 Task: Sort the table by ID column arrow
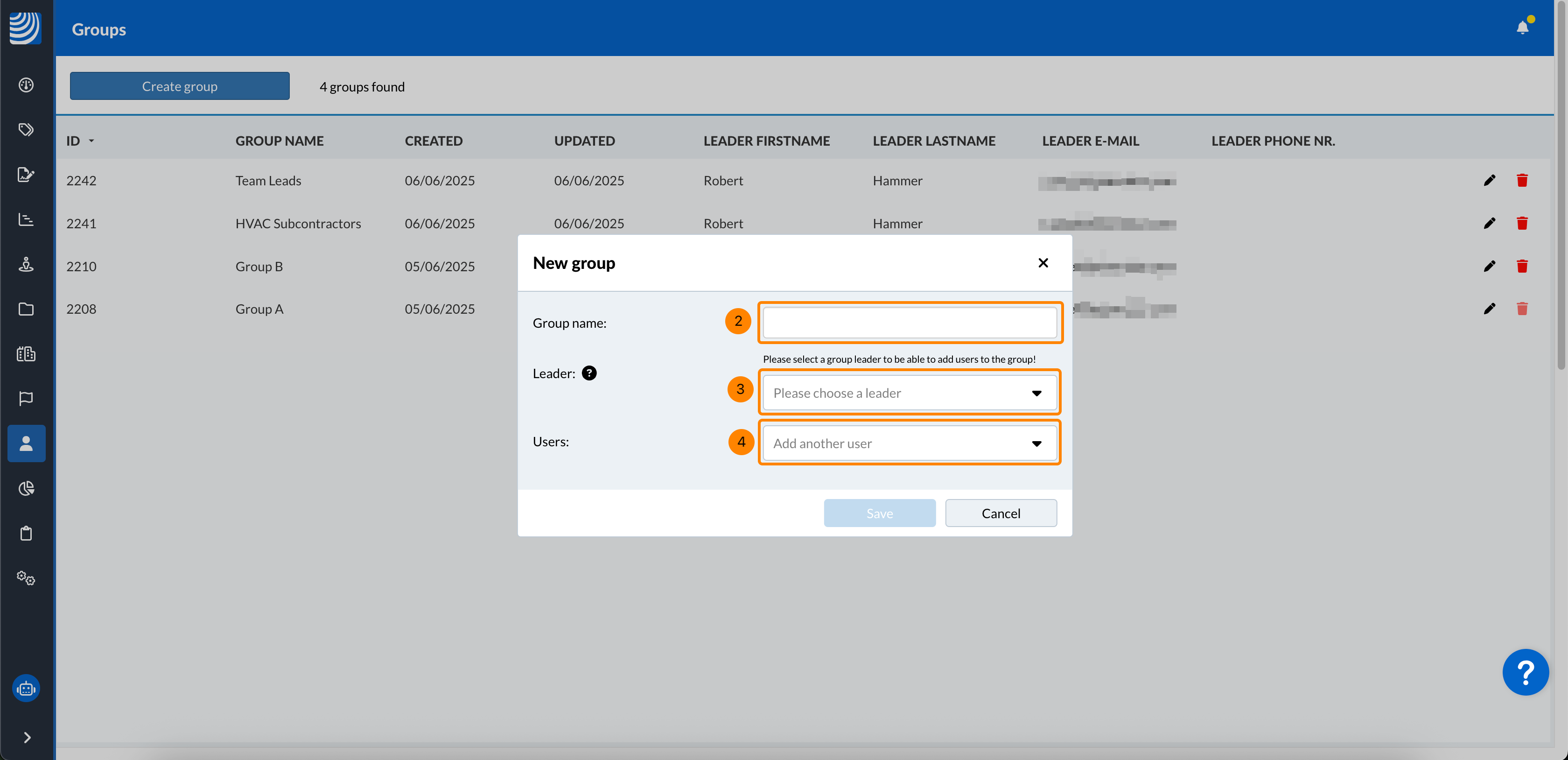tap(91, 141)
